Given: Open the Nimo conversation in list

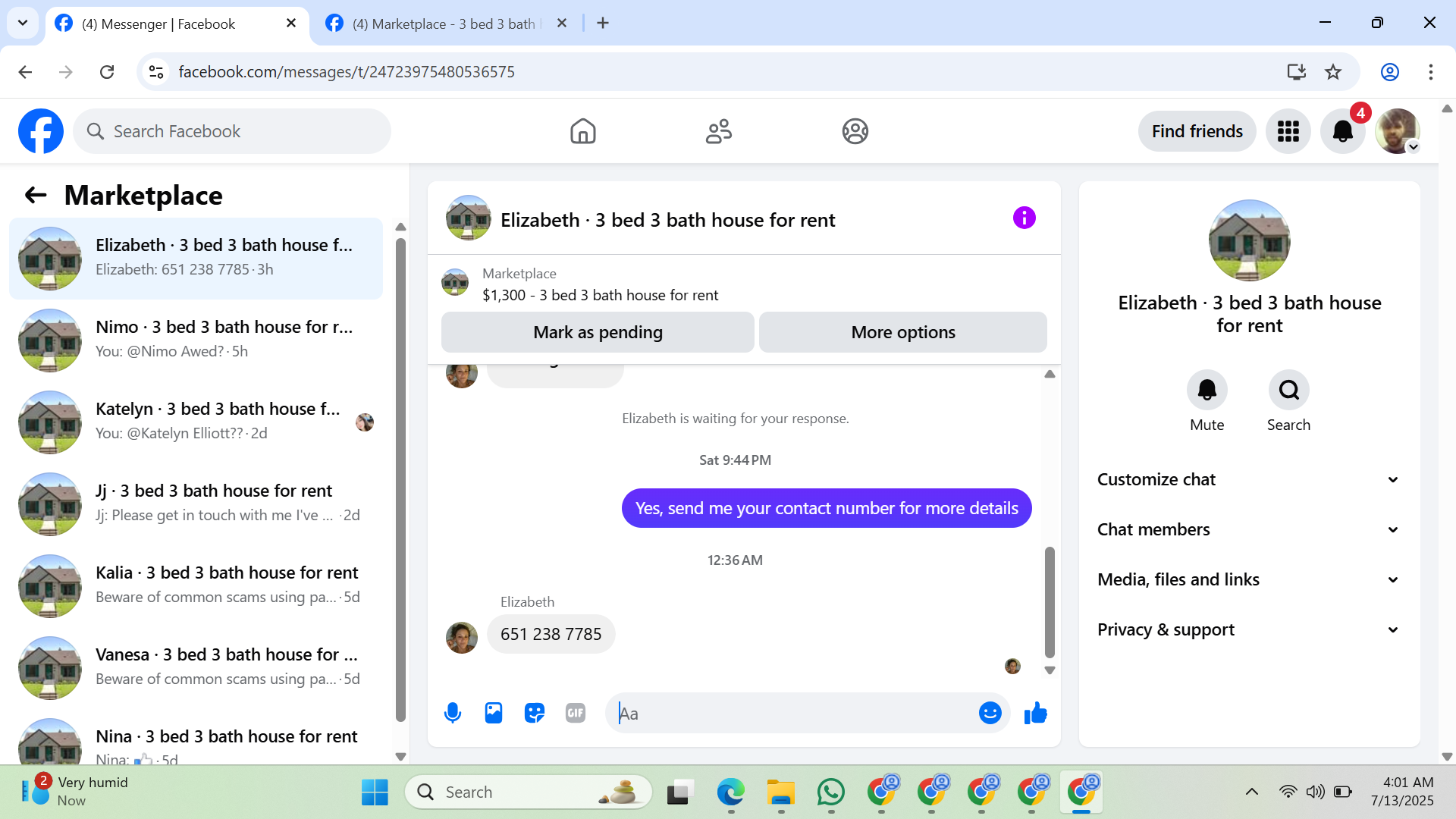Looking at the screenshot, I should coord(197,340).
